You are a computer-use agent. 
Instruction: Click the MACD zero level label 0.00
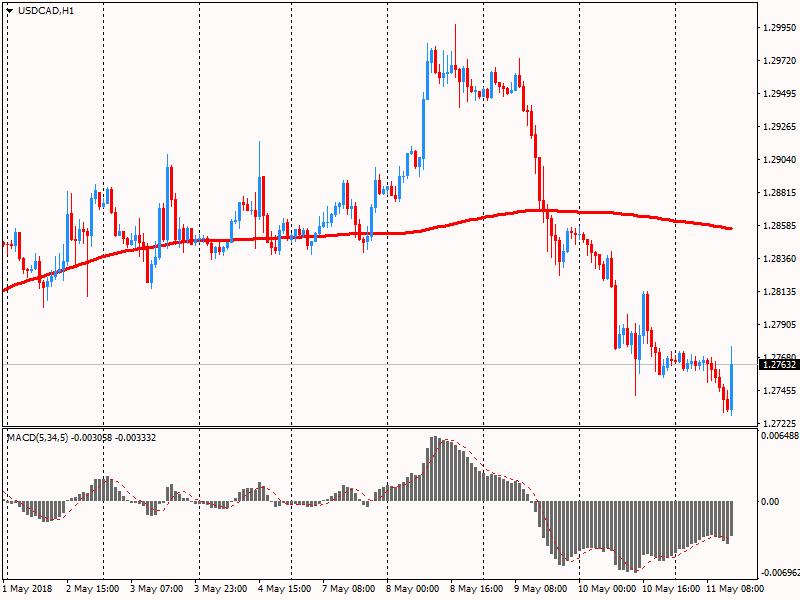point(770,502)
